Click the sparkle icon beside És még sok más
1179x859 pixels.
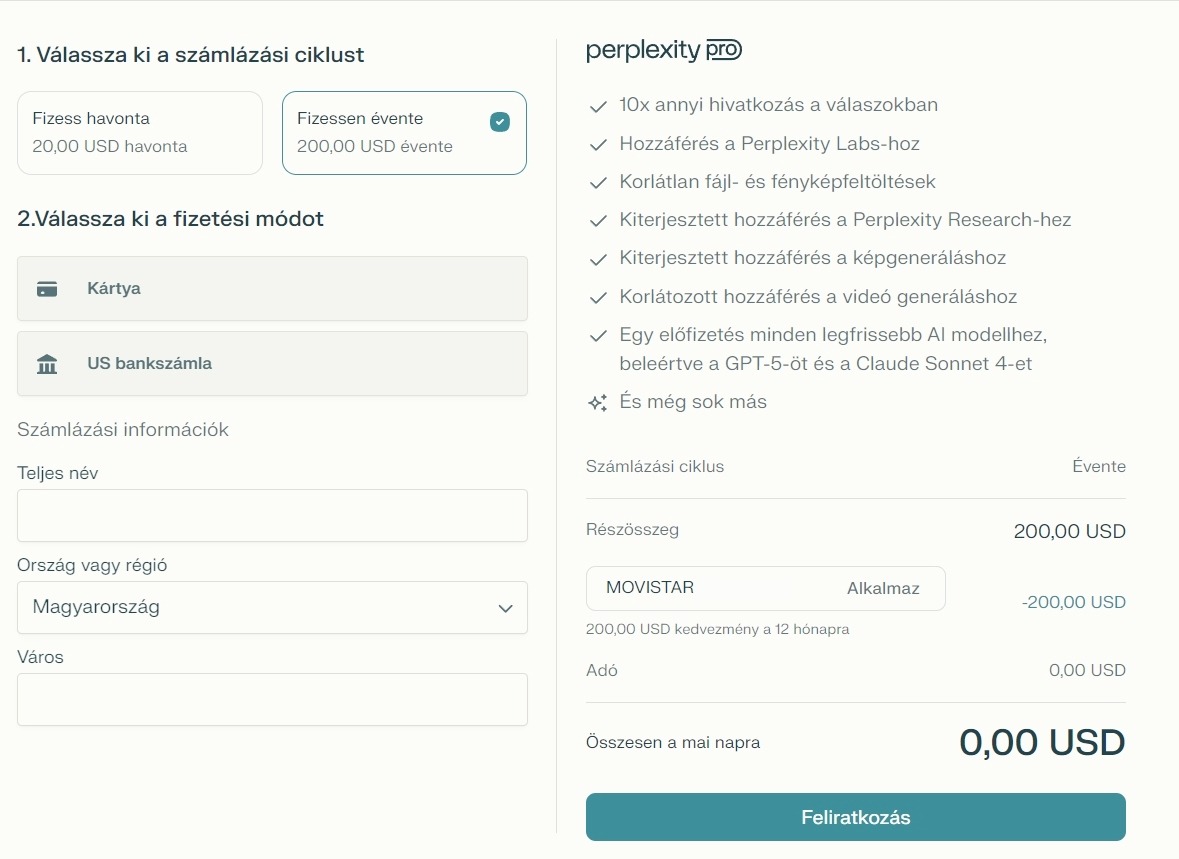click(x=598, y=403)
